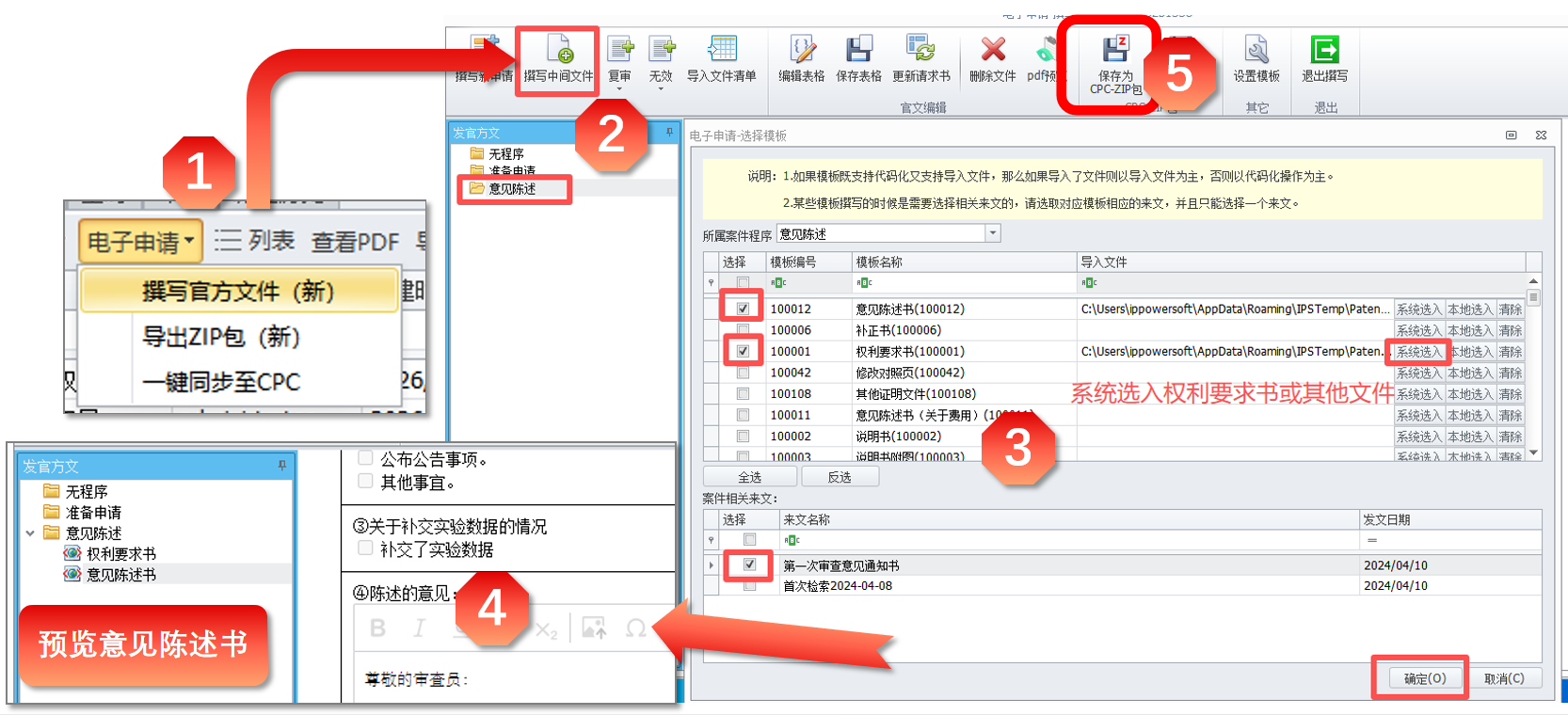Click the green 退出撰写 icon
The image size is (1568, 715).
pos(1324,48)
